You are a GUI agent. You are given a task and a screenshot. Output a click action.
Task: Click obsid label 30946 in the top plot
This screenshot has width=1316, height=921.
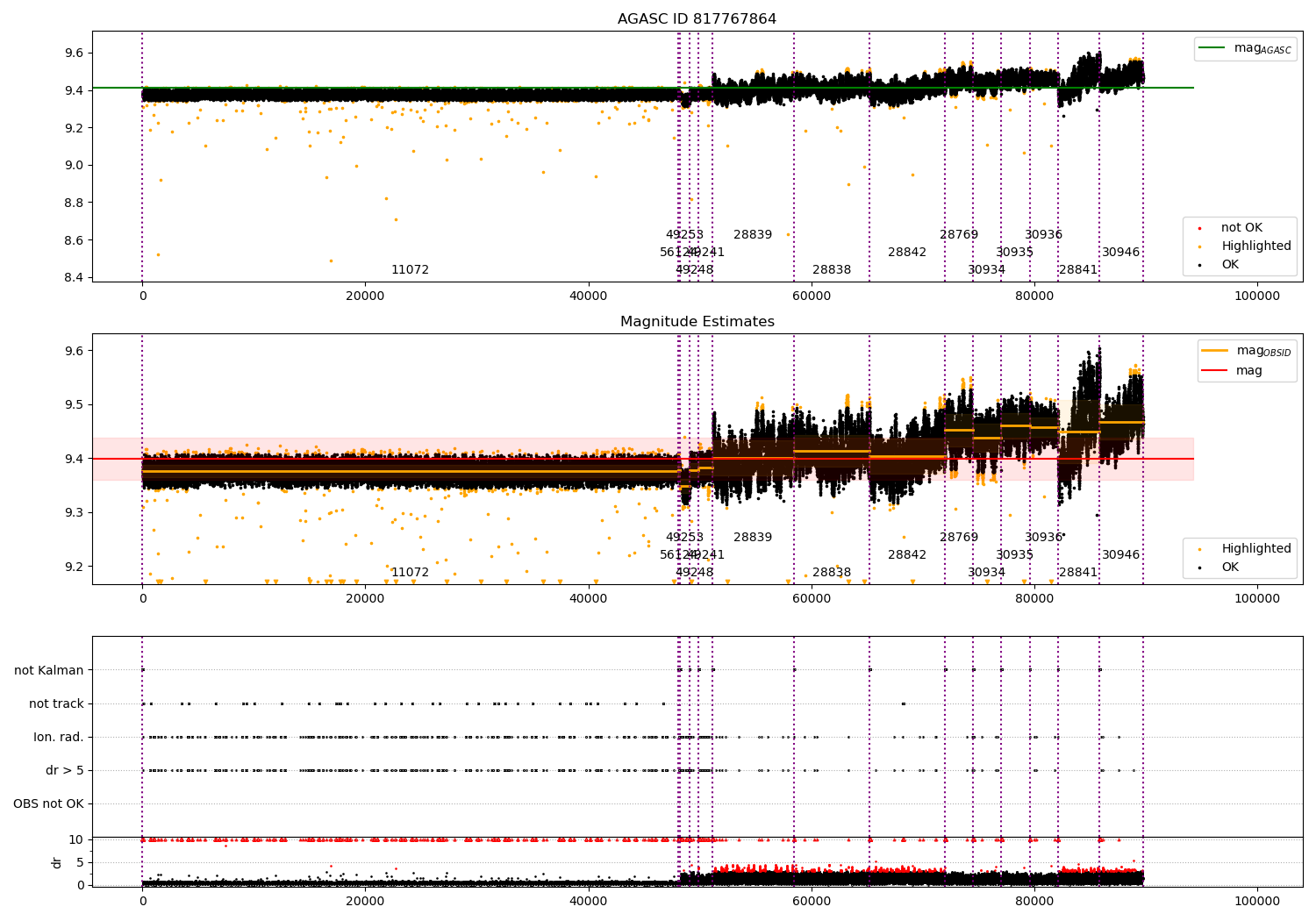1121,253
